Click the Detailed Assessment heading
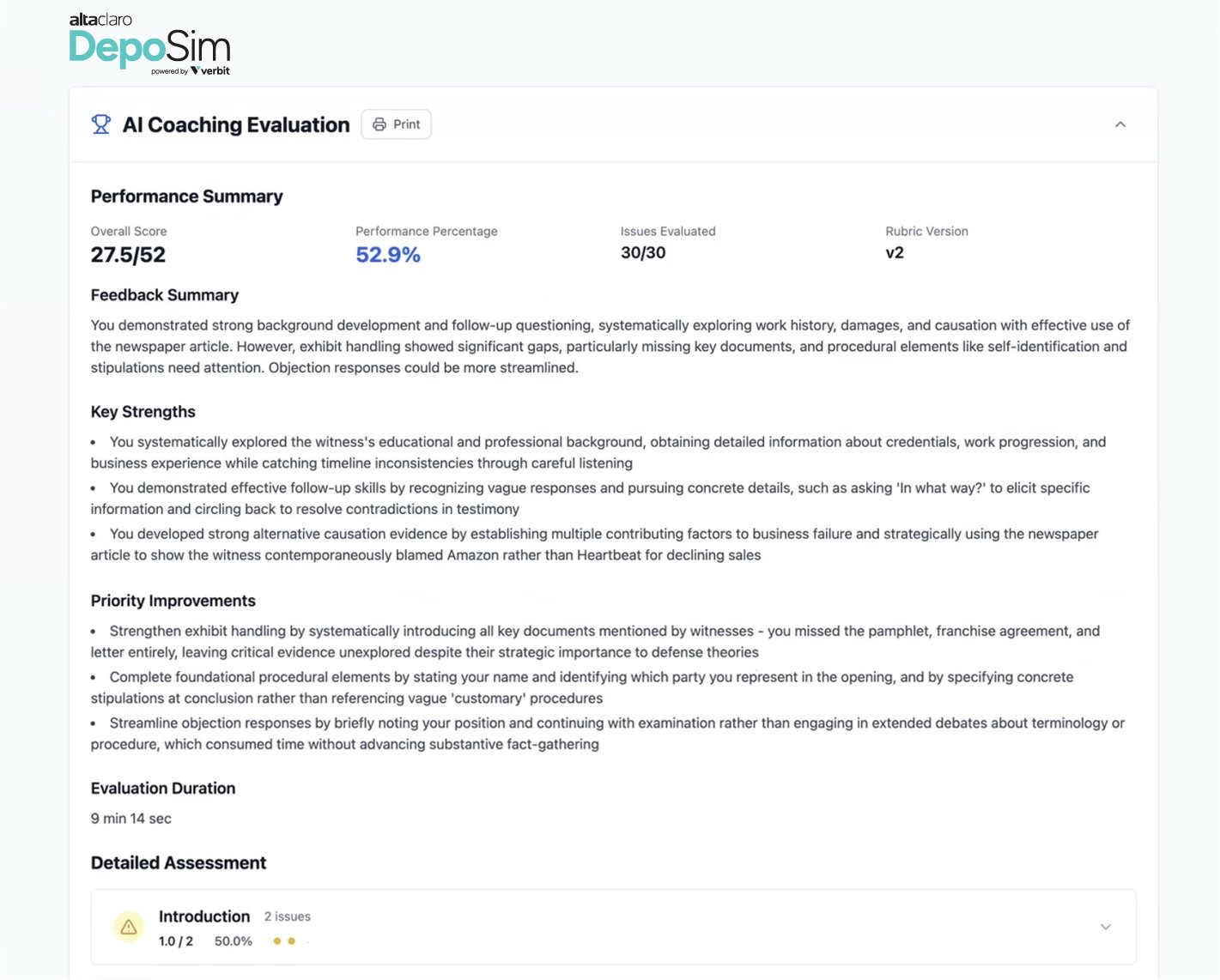Image resolution: width=1220 pixels, height=980 pixels. pyautogui.click(x=179, y=863)
